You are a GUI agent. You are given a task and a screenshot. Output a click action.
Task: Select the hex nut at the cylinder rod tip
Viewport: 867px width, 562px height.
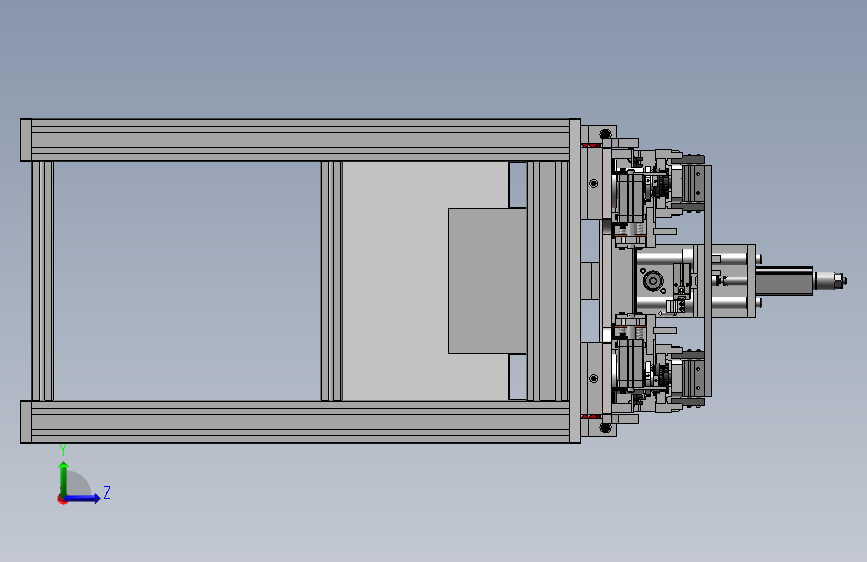pos(839,280)
